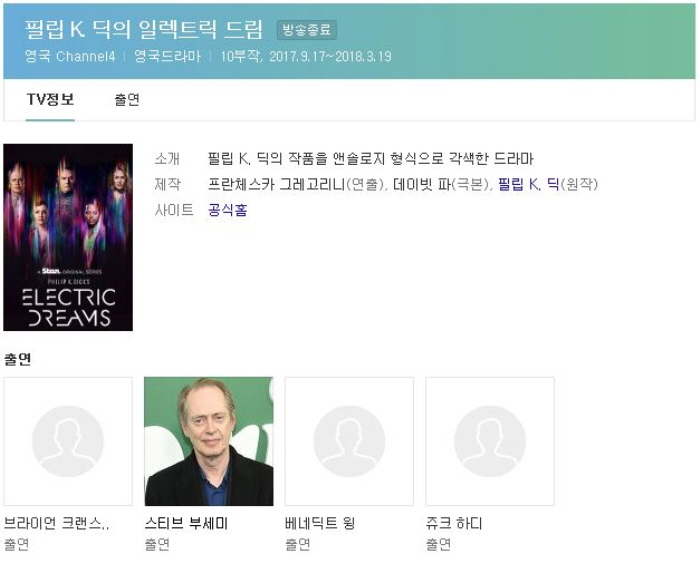Click the 쥬크 하디 placeholder avatar

[x=490, y=441]
